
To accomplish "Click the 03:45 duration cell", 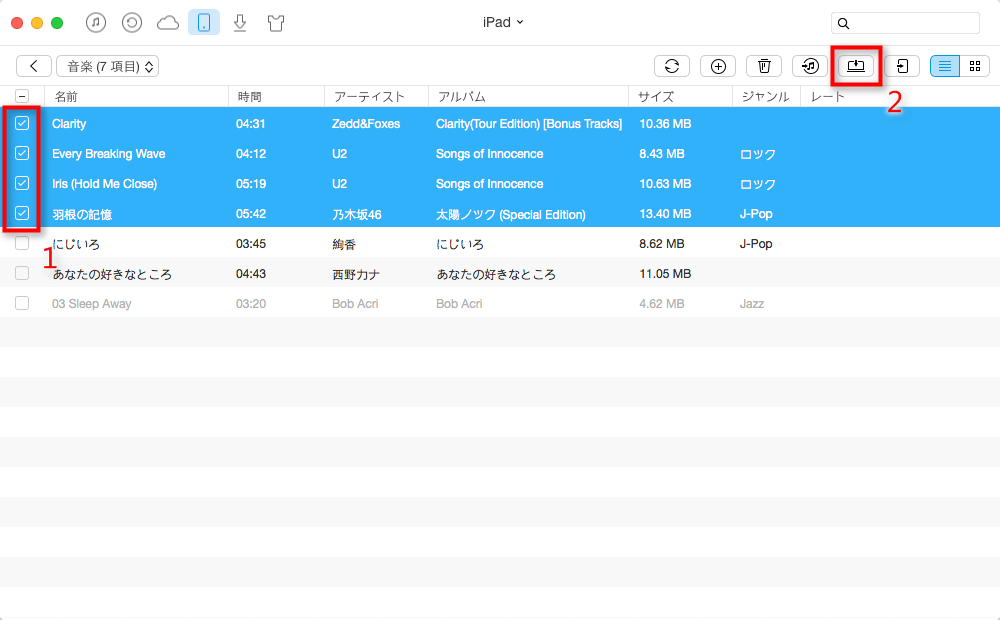I will click(x=251, y=244).
